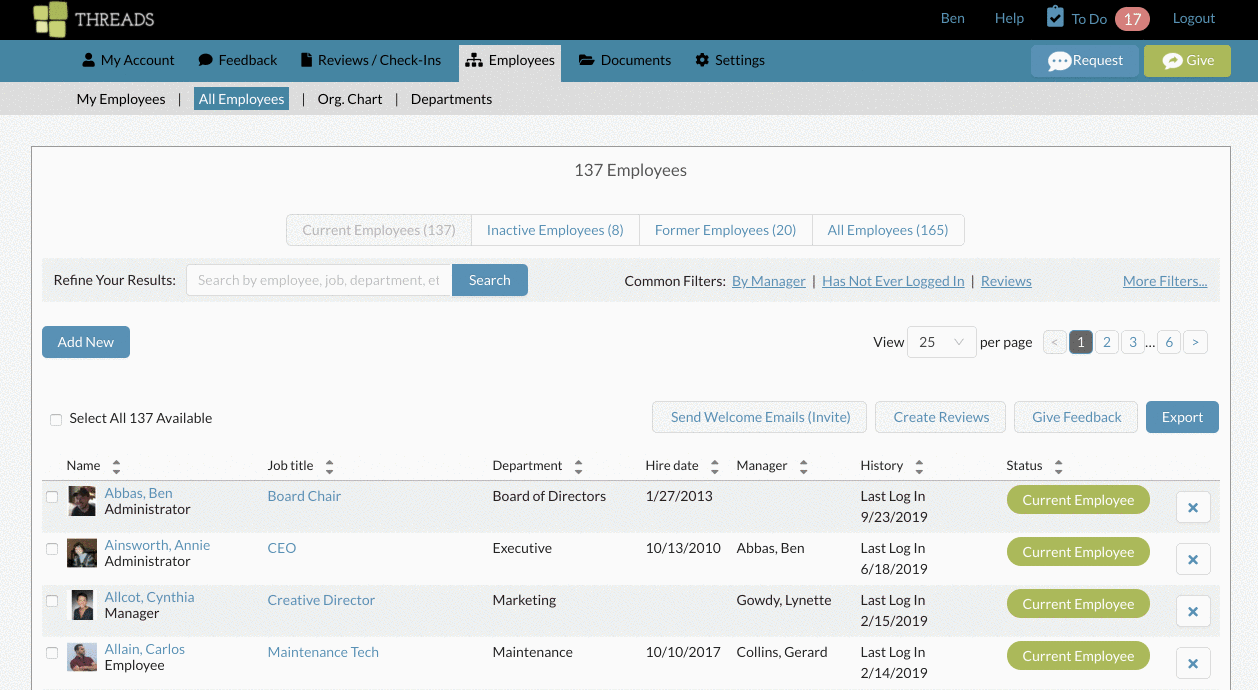Sort by the Hire date column arrows
The width and height of the screenshot is (1258, 690).
pos(714,465)
